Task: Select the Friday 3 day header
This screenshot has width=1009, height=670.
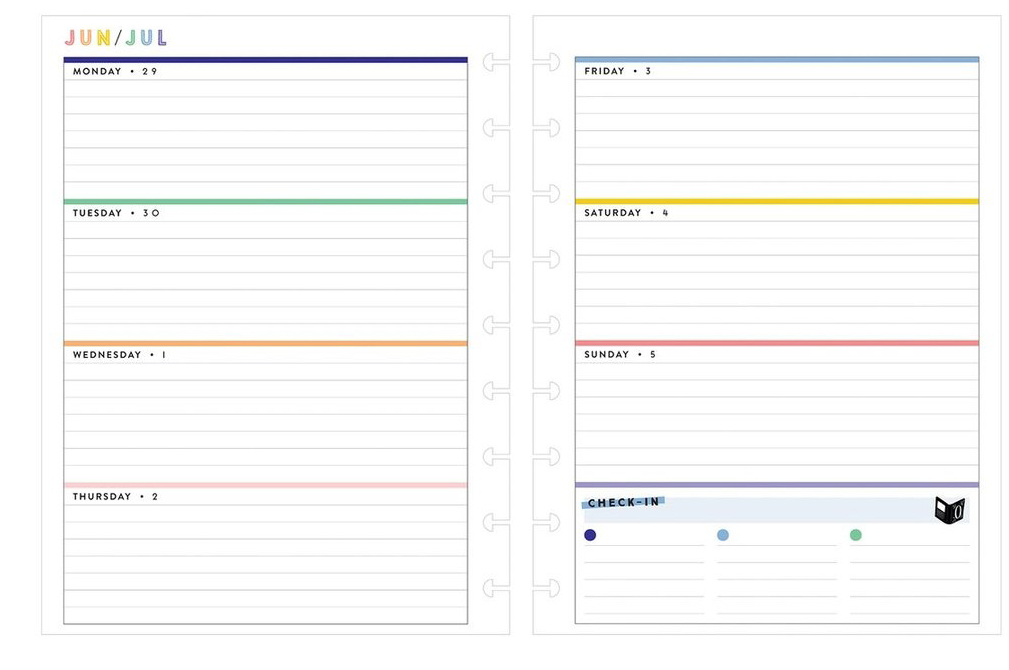Action: click(x=618, y=71)
